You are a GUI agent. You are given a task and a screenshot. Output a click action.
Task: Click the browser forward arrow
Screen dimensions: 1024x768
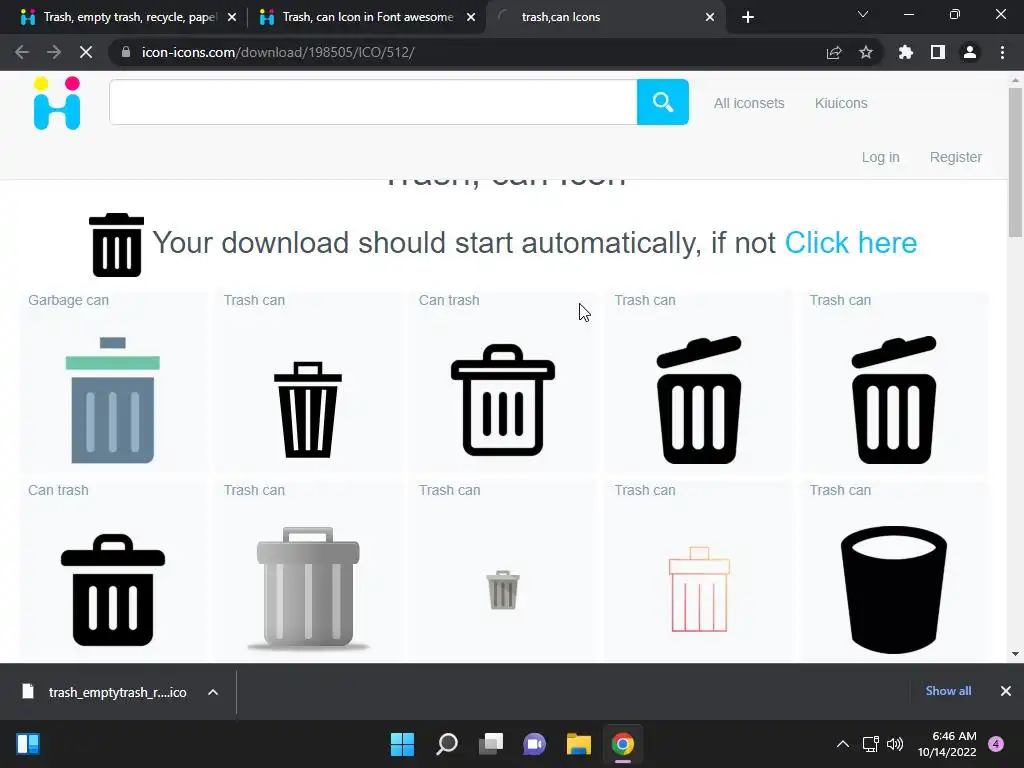coord(54,52)
